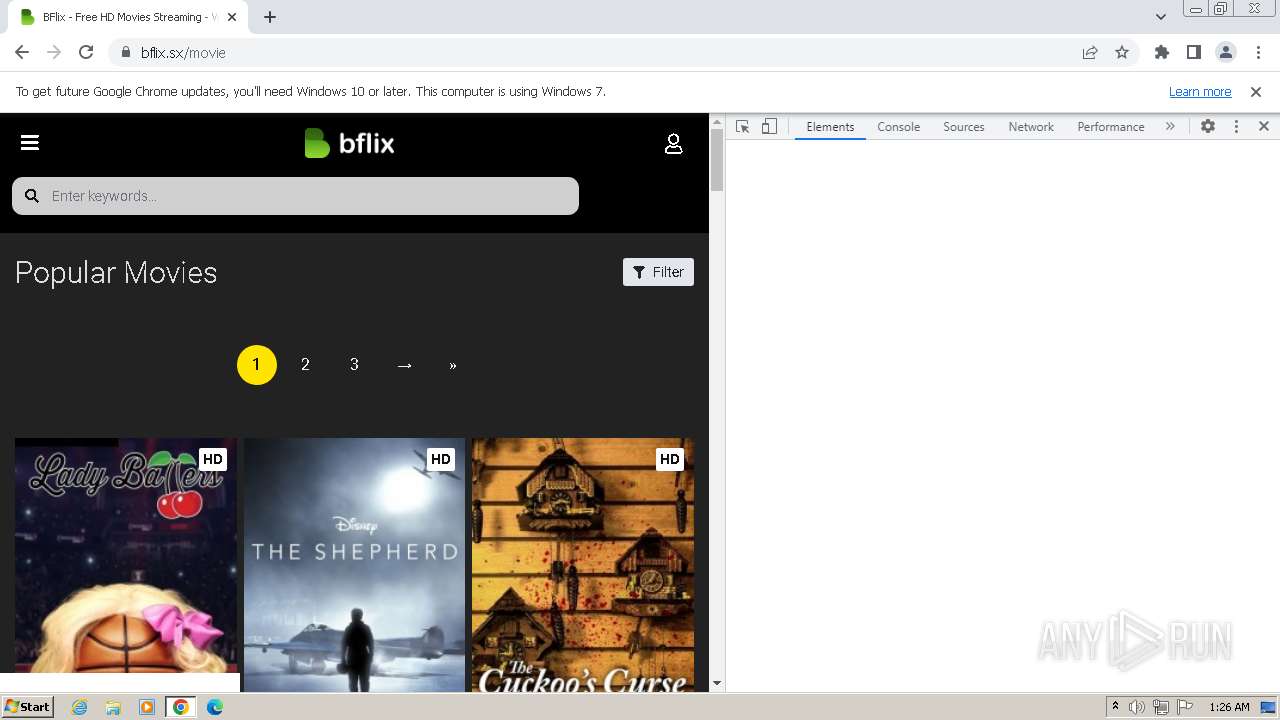Jump to last page double arrow

(x=453, y=365)
